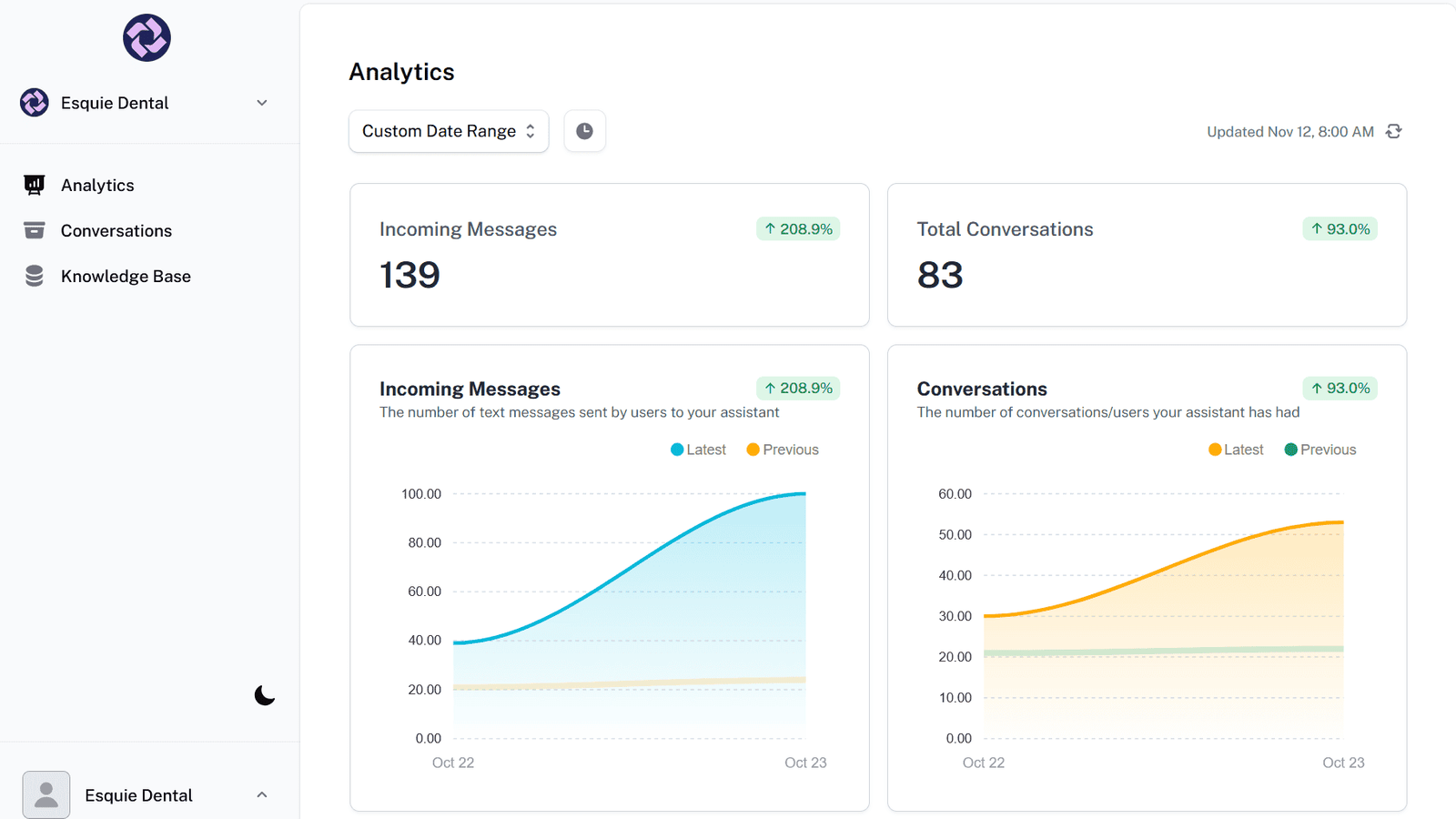The image size is (1456, 819).
Task: Click the small workspace icon beside Esquie Dental
Action: (x=35, y=103)
